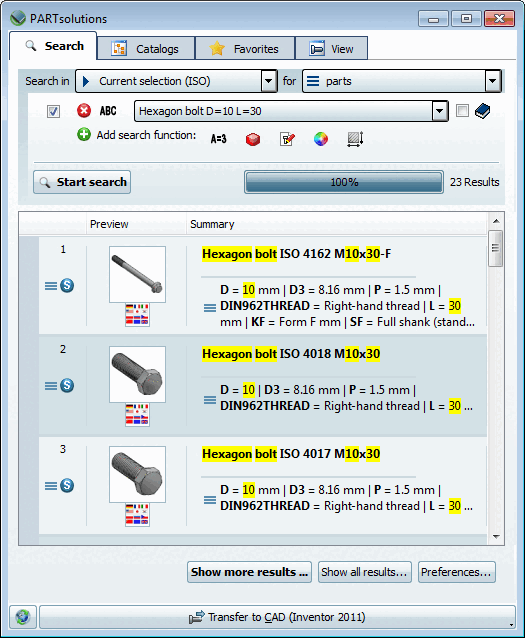Add sketch search function icon
This screenshot has width=525, height=638.
287,139
